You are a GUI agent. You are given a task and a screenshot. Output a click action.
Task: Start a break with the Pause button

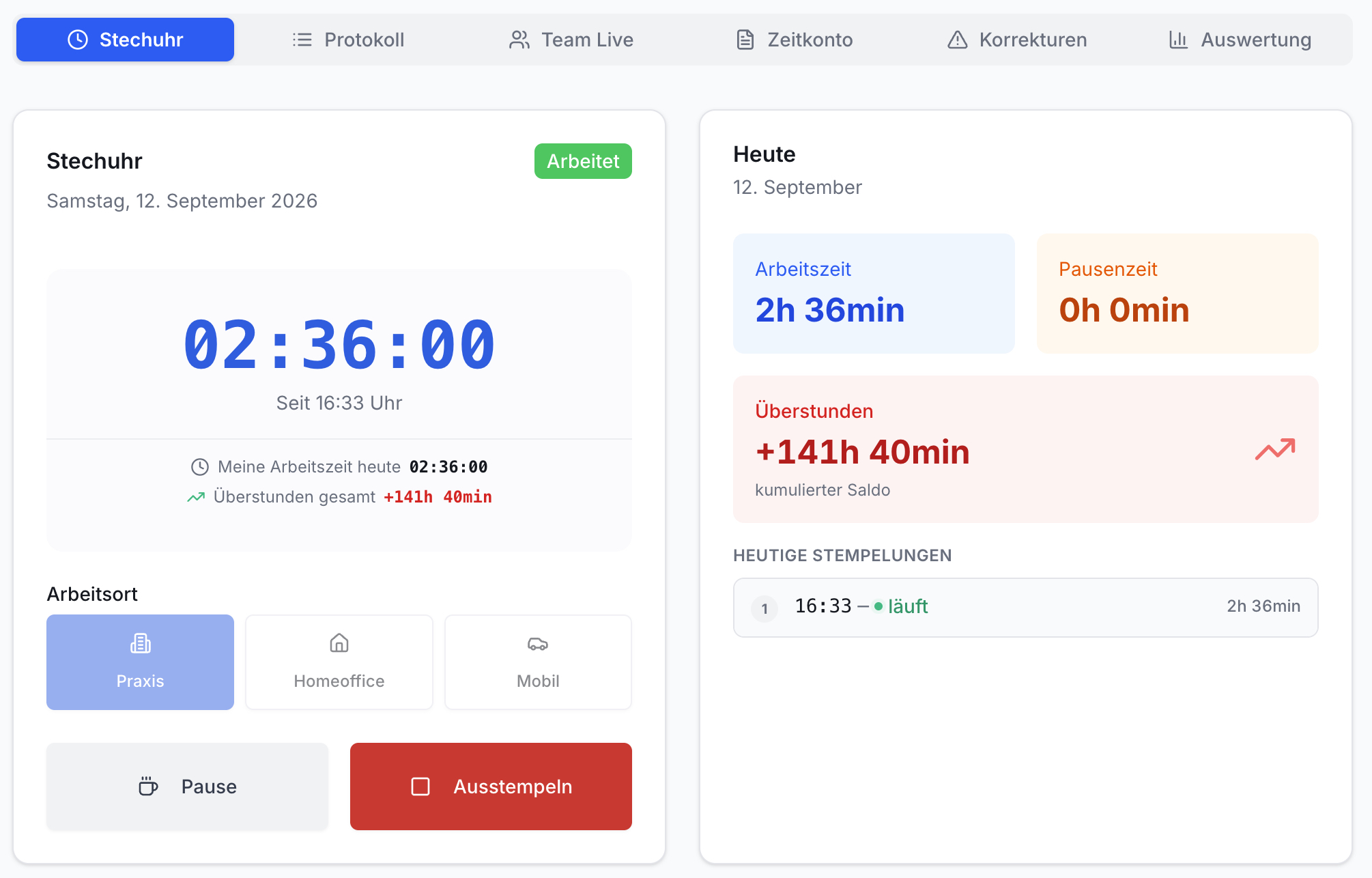(187, 787)
